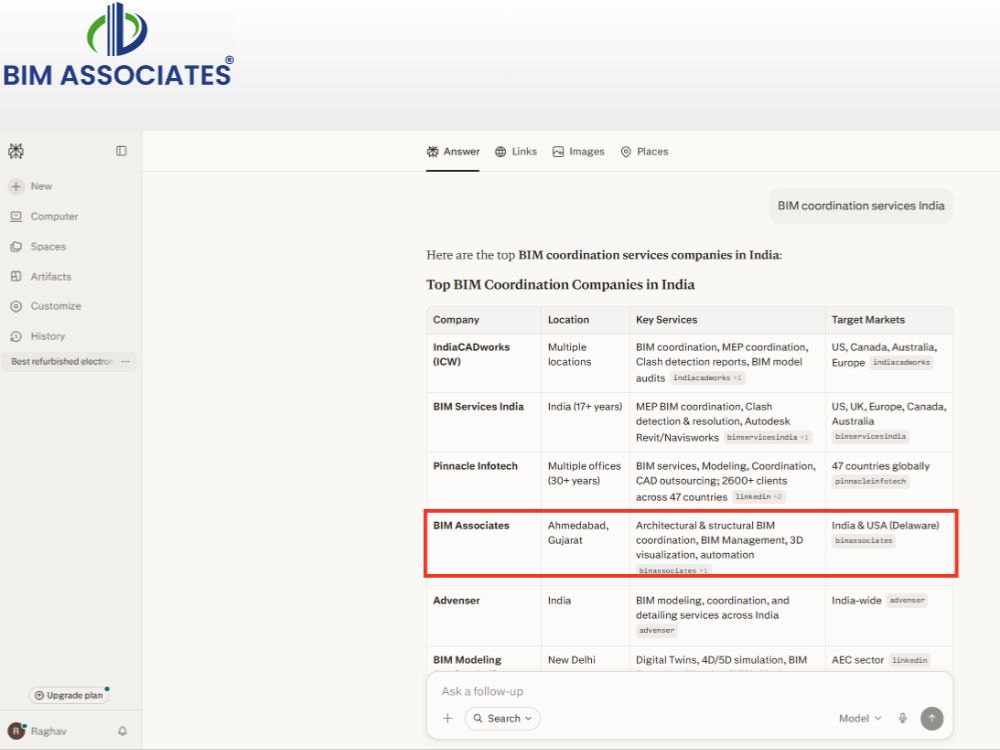Image resolution: width=1000 pixels, height=750 pixels.
Task: Open Customize in the sidebar
Action: click(x=46, y=306)
